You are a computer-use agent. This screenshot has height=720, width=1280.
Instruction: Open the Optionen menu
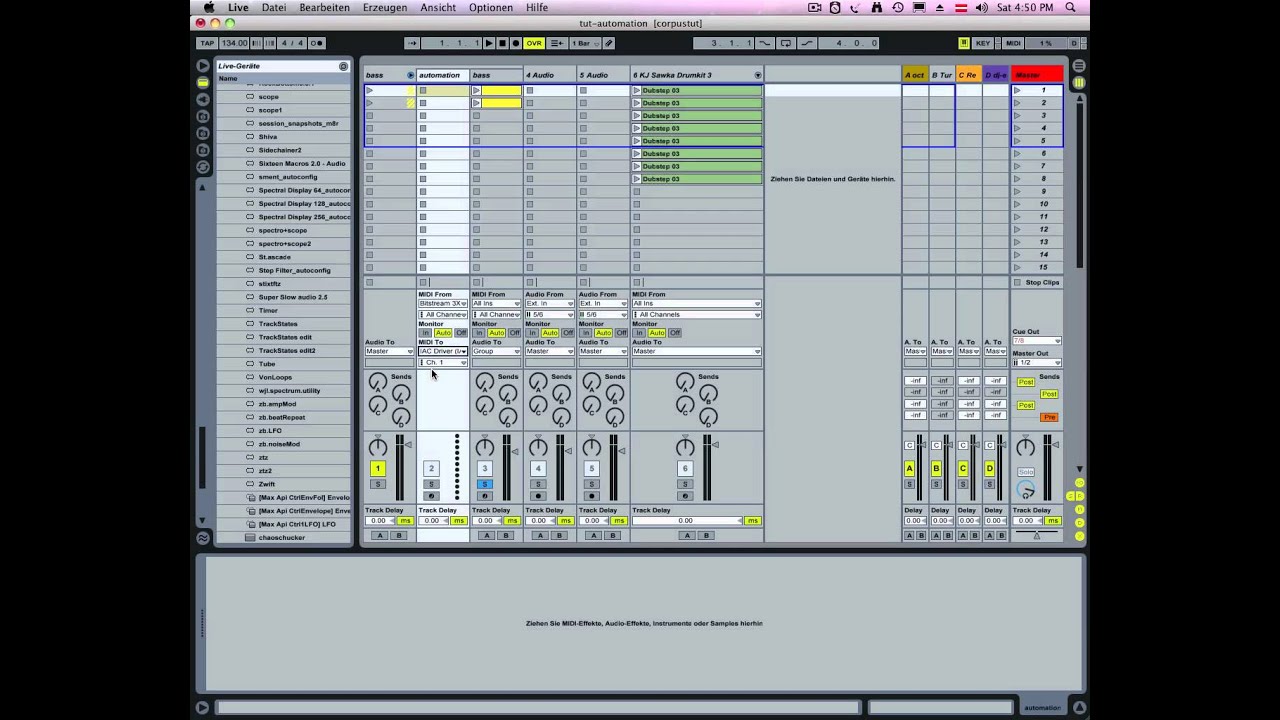point(491,7)
